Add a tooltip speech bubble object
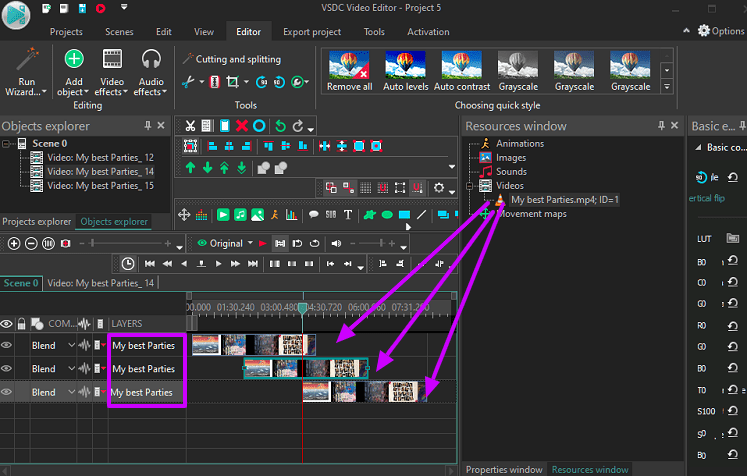 pos(313,215)
